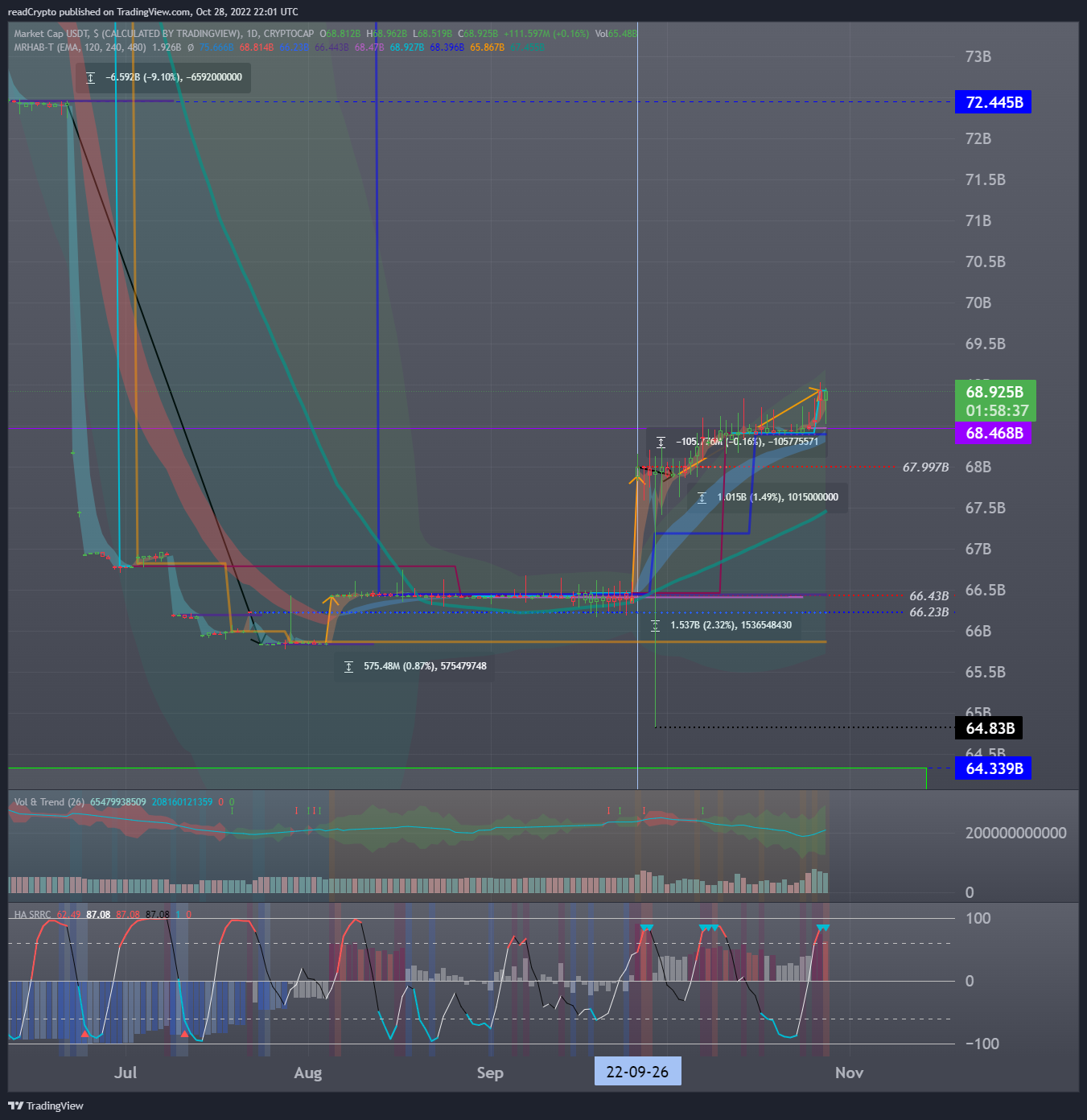Click the cyan triangle at the 22-09-26 peak

tap(646, 928)
